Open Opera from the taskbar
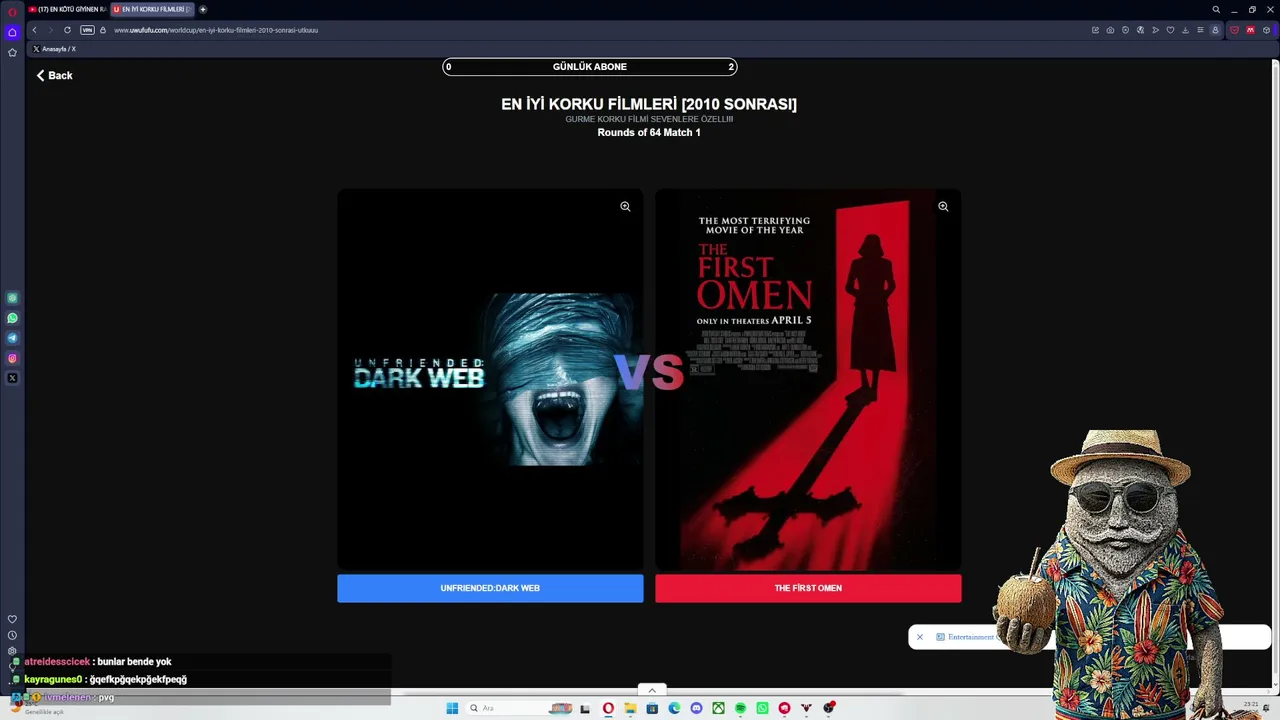This screenshot has width=1280, height=720. click(x=608, y=708)
